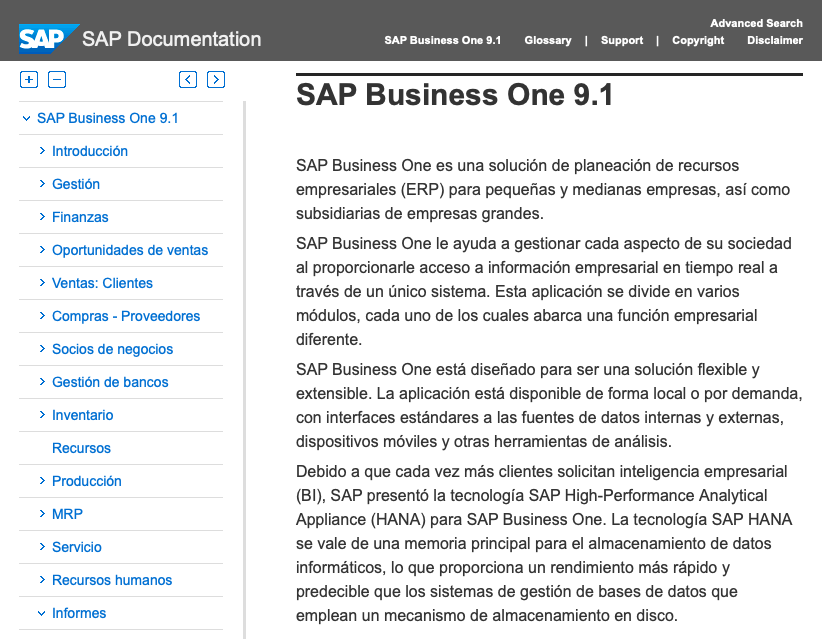Expand the Gestión chevron

[x=42, y=184]
